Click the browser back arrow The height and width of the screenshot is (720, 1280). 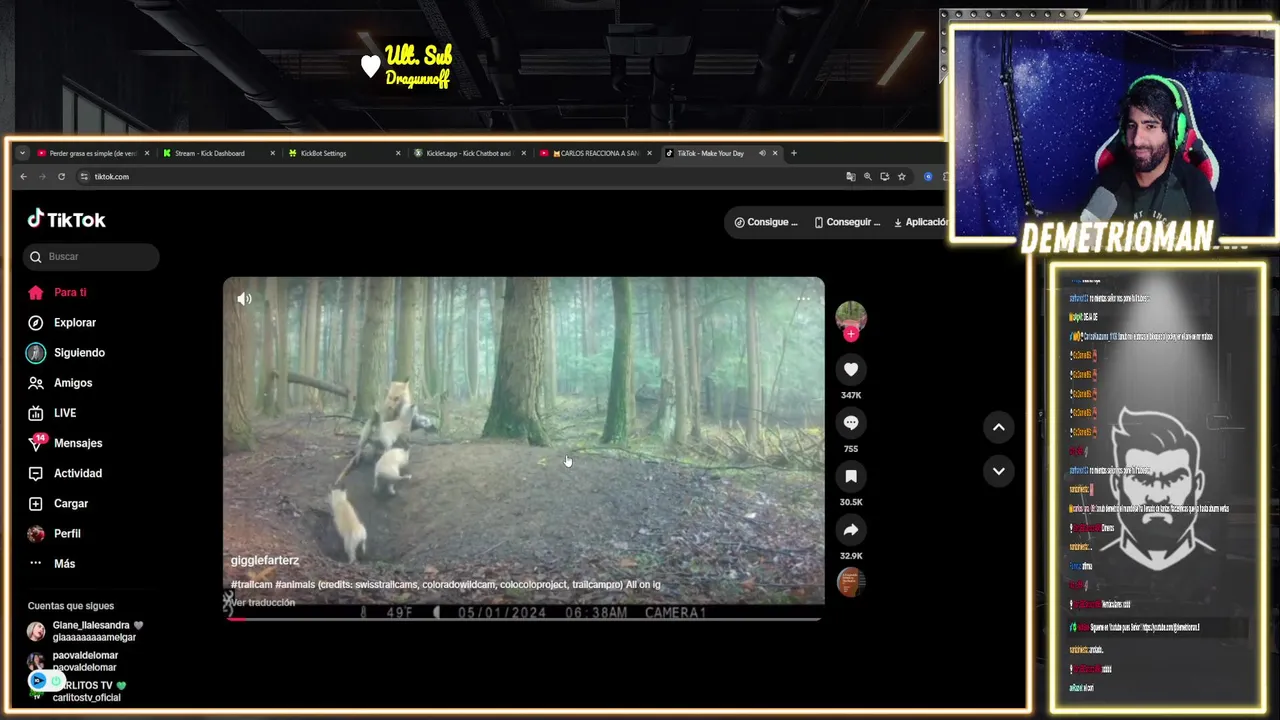pos(24,177)
